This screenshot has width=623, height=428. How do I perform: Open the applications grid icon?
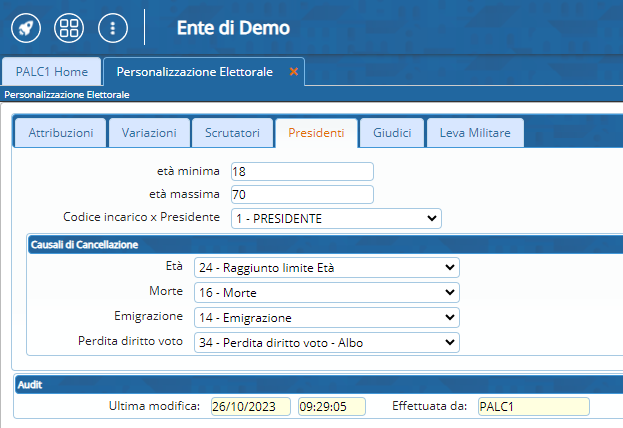69,28
